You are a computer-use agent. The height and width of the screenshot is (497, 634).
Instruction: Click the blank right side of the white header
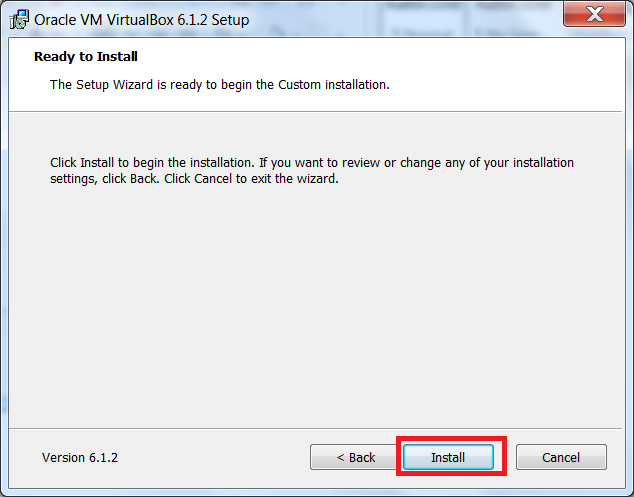click(x=520, y=70)
